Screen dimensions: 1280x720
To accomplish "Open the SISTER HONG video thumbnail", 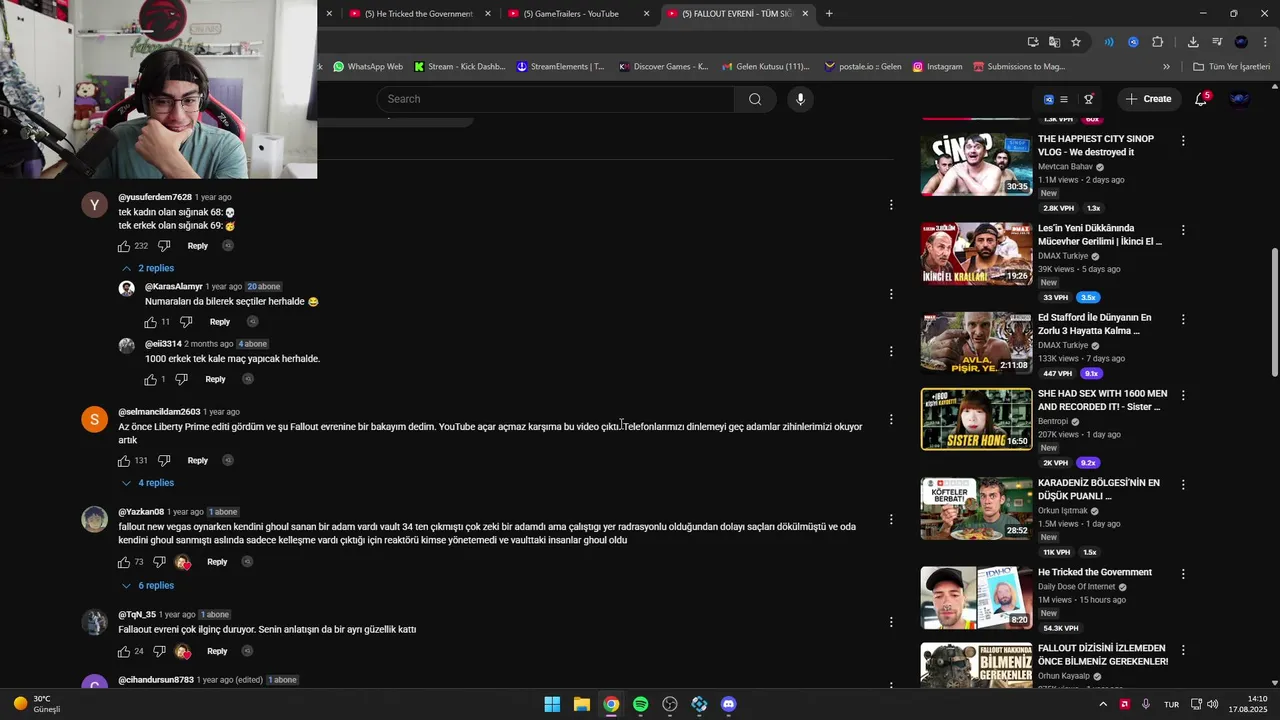I will [976, 419].
